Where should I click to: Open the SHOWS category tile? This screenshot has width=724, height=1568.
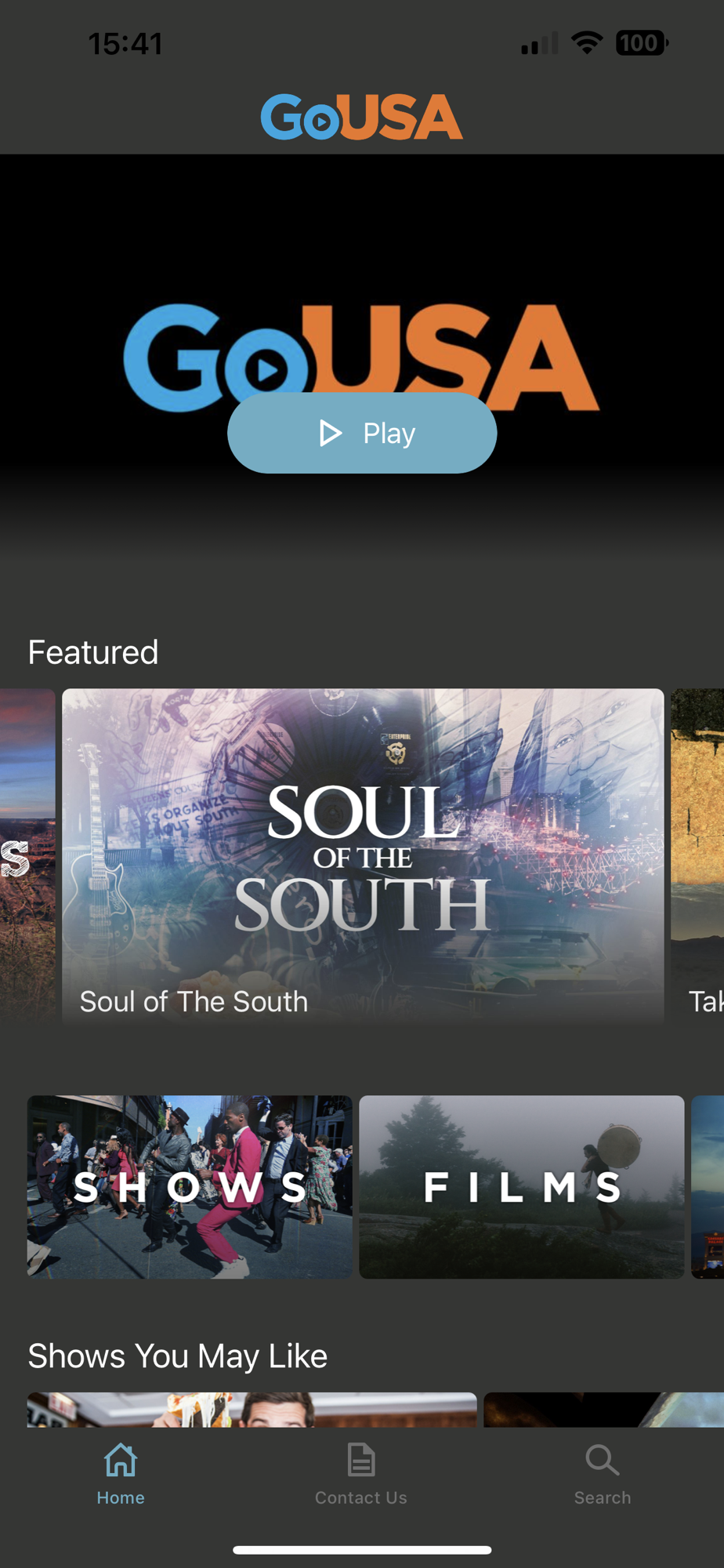click(190, 1187)
